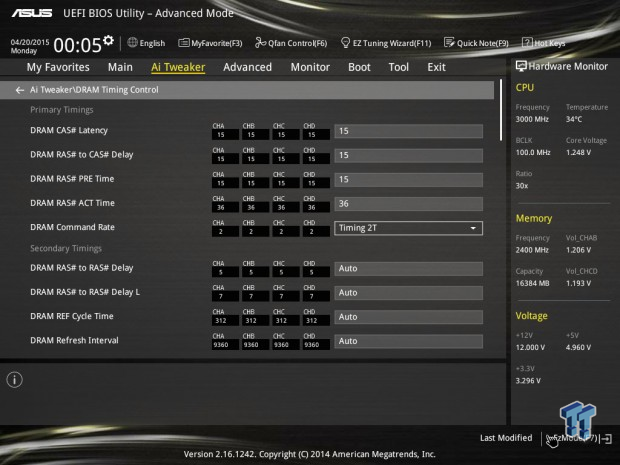Click DRAM RAS# to RAS# Delay Auto field
This screenshot has height=465, width=620.
[408, 269]
